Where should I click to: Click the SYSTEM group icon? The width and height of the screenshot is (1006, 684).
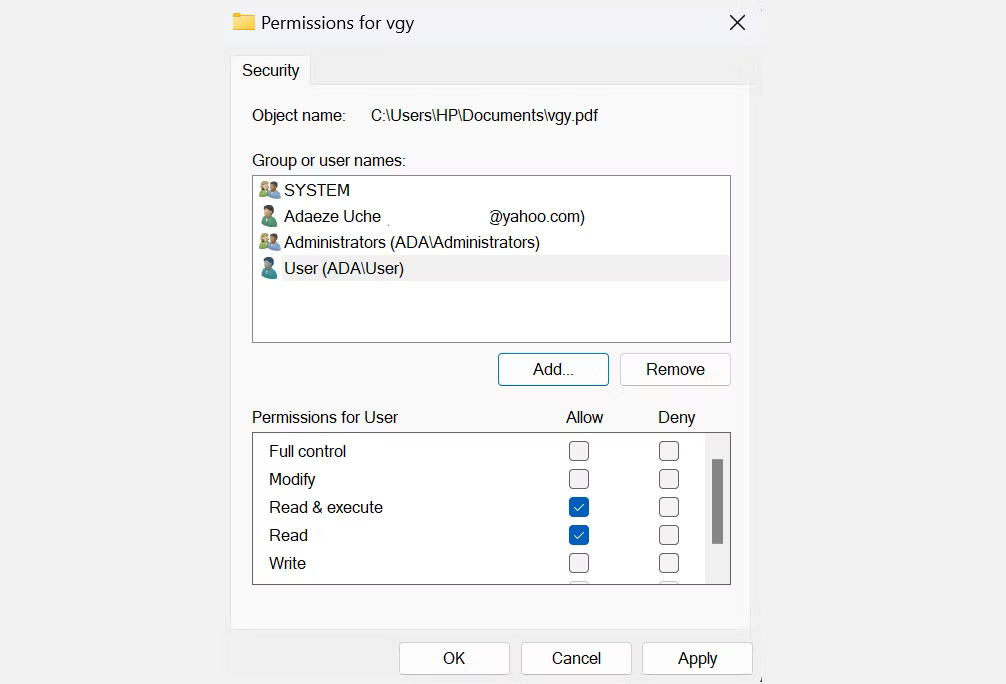269,190
